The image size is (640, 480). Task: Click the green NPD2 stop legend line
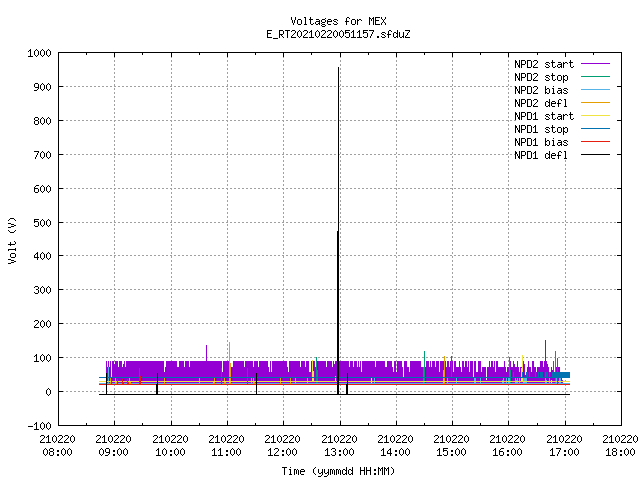tap(596, 76)
